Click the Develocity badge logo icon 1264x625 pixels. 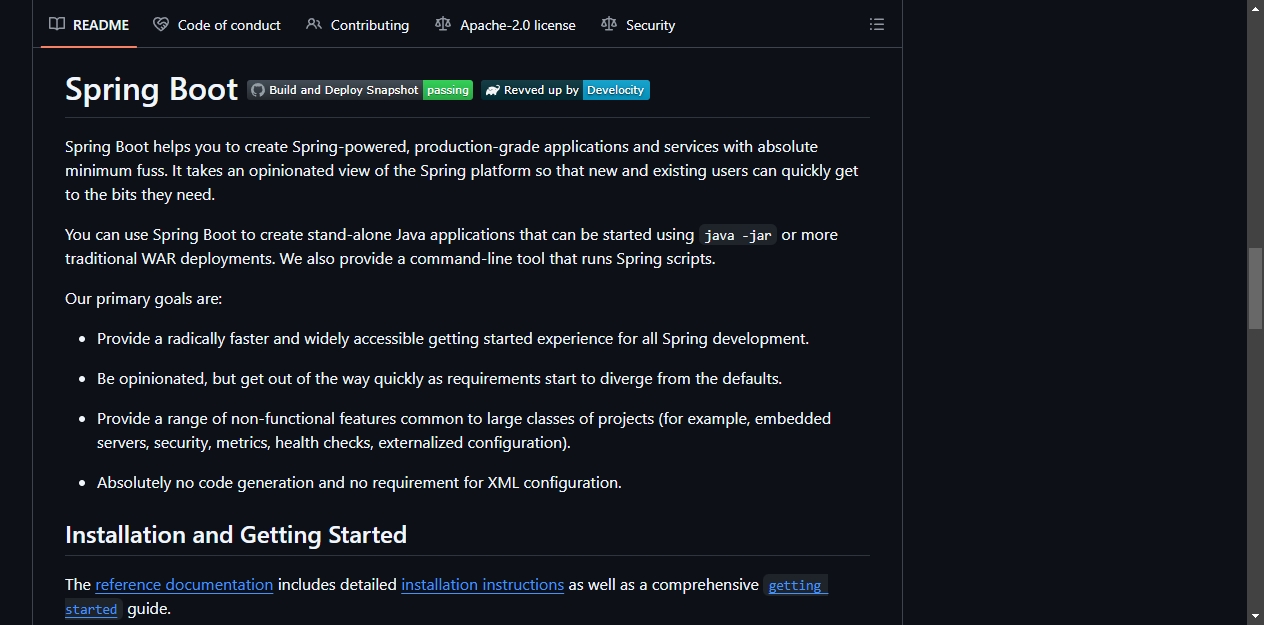click(x=492, y=90)
